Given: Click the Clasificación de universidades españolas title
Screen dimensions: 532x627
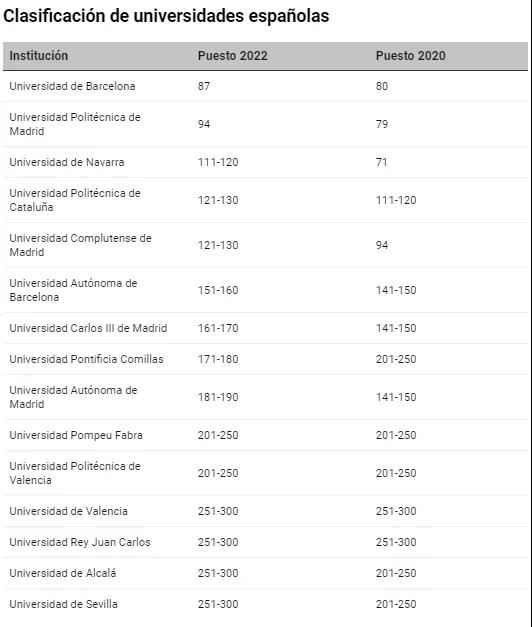Looking at the screenshot, I should [166, 16].
